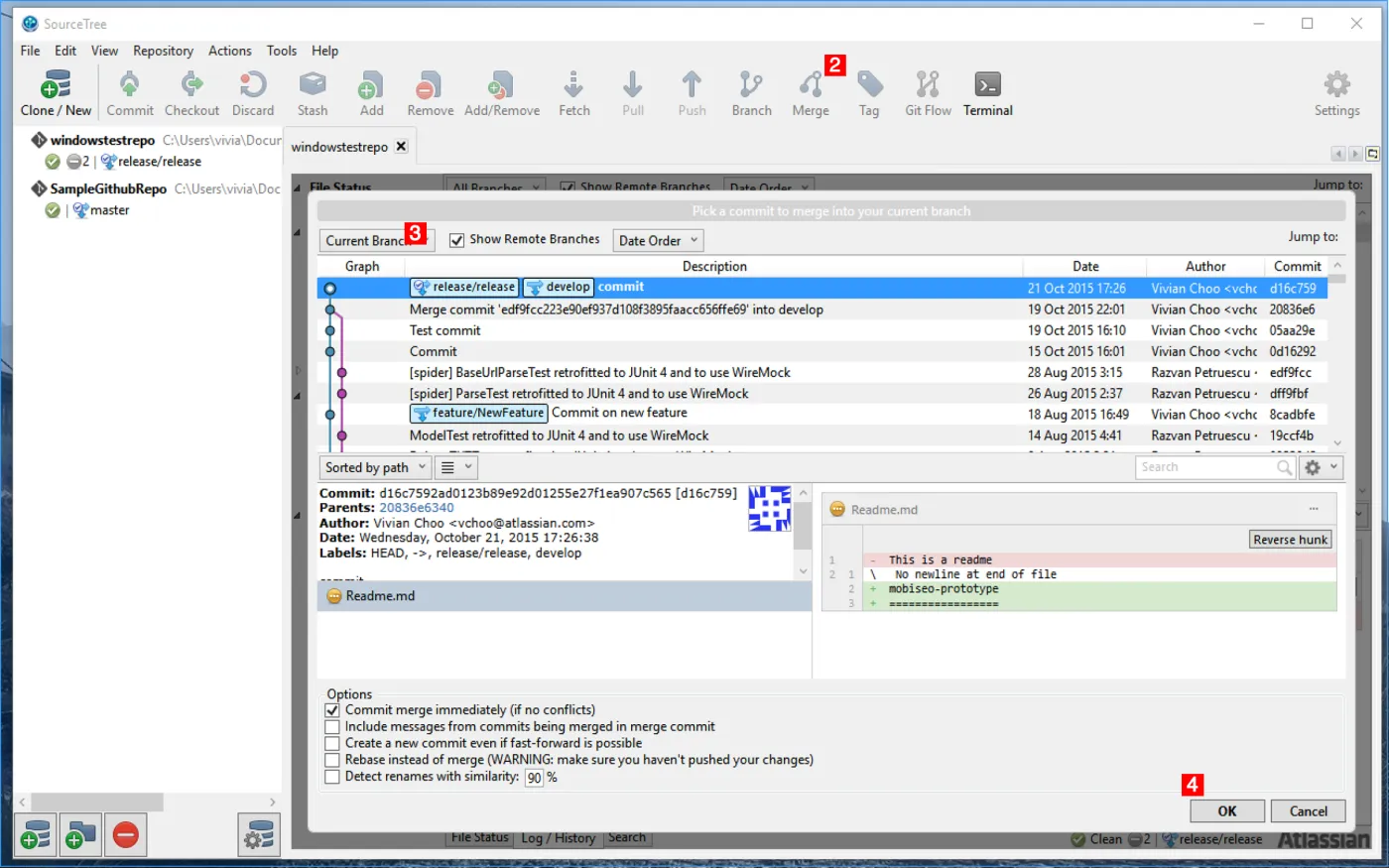The width and height of the screenshot is (1389, 868).
Task: Open the Date Order dropdown
Action: pyautogui.click(x=658, y=241)
